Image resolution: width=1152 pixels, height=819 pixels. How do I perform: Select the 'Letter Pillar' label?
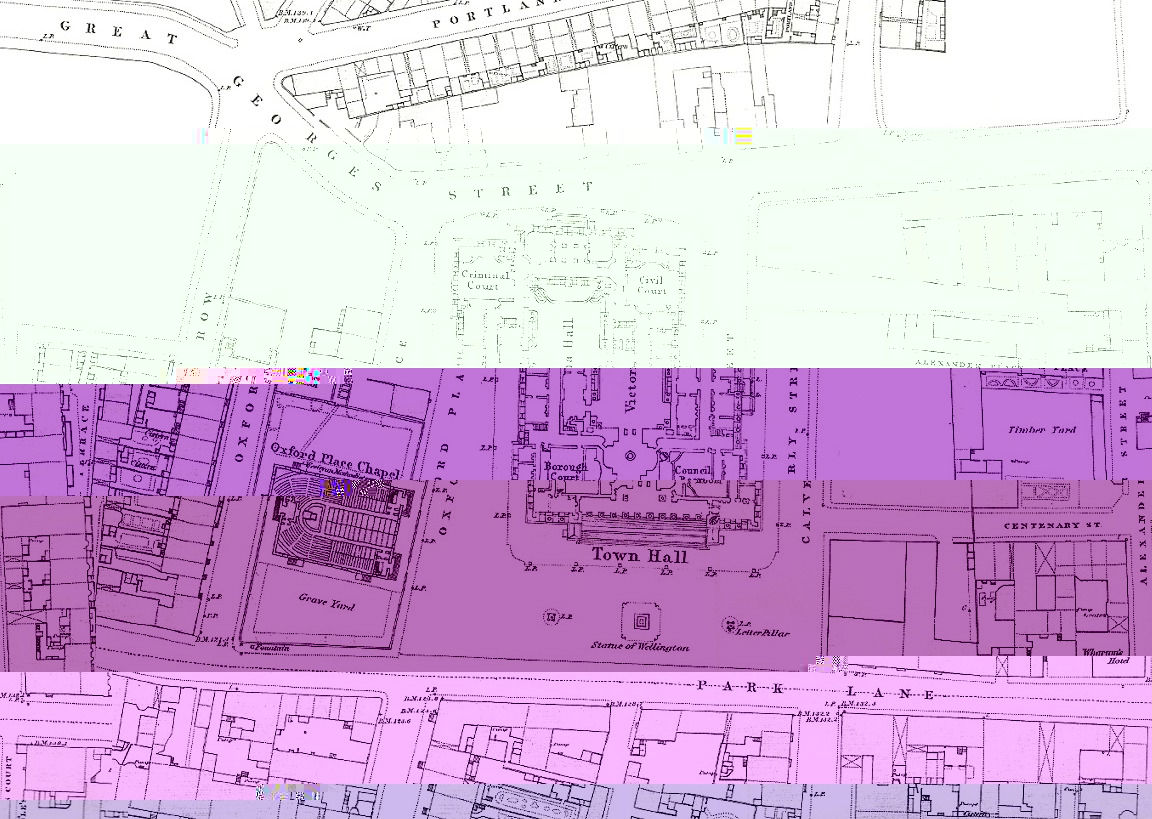click(x=763, y=632)
